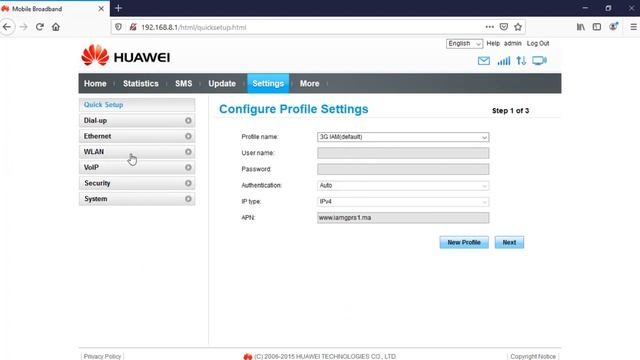Screen dimensions: 640x360
Task: Close the Mobile Broadband tab
Action: 101,9
